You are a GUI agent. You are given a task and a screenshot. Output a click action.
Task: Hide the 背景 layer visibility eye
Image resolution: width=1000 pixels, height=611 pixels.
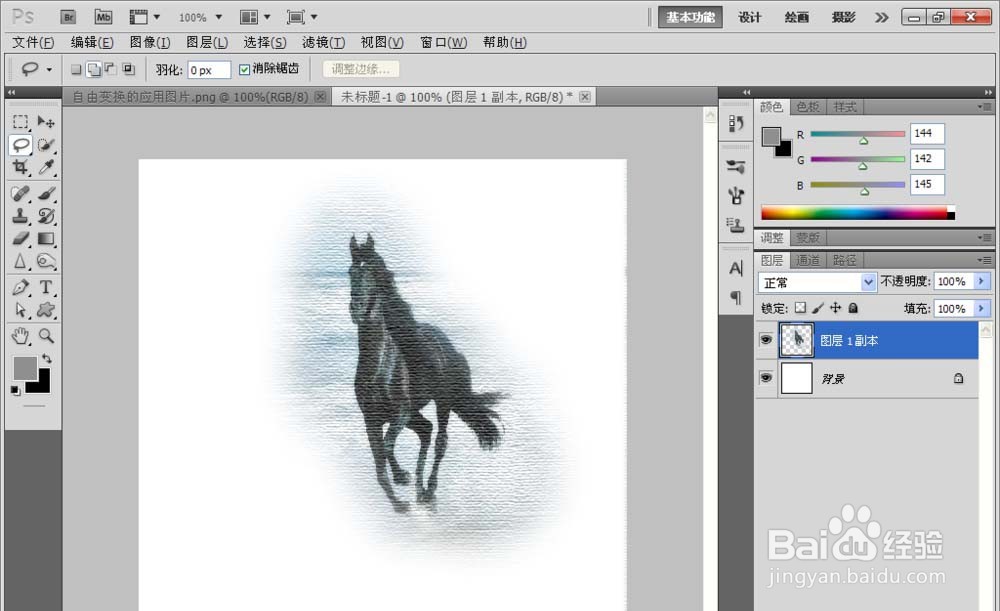766,378
